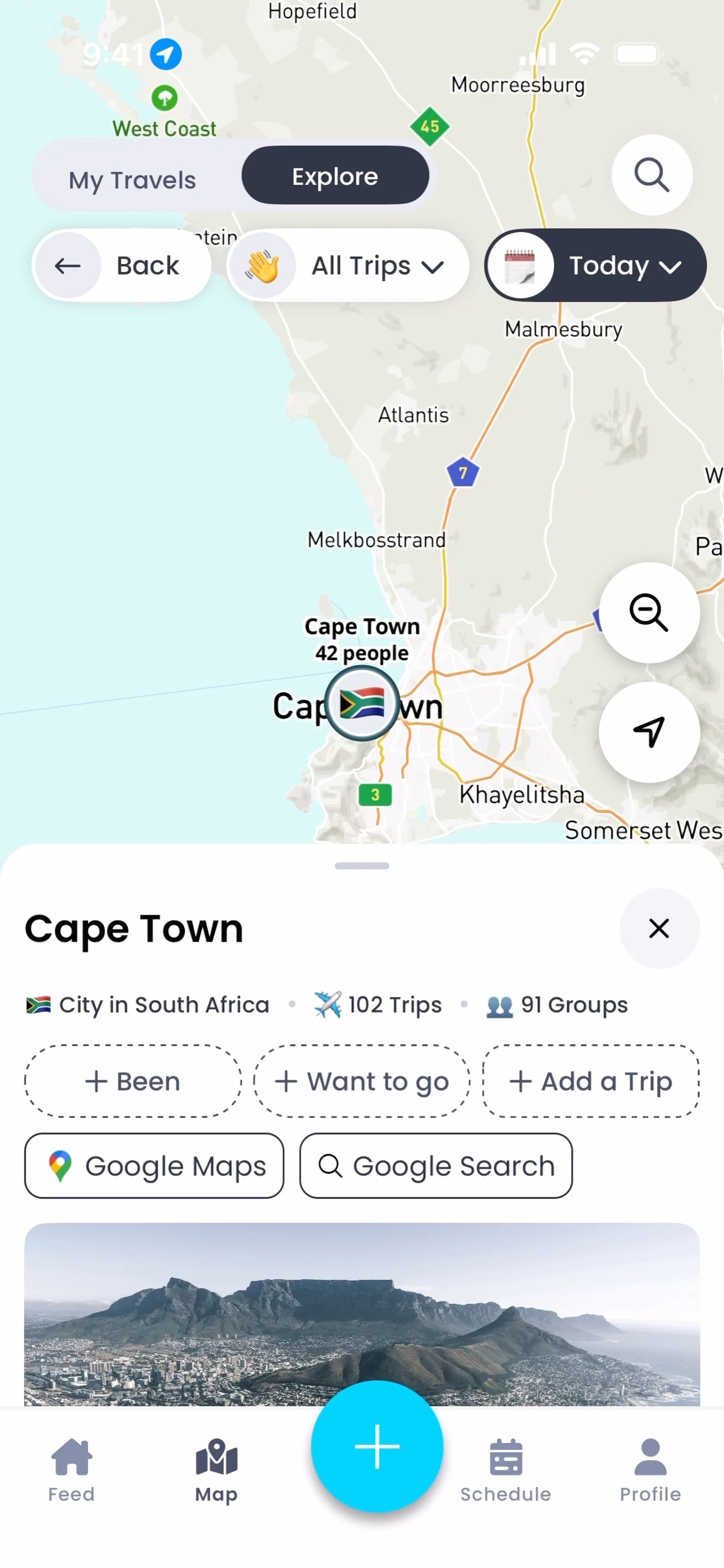Tap the South Africa flag map marker

click(362, 703)
